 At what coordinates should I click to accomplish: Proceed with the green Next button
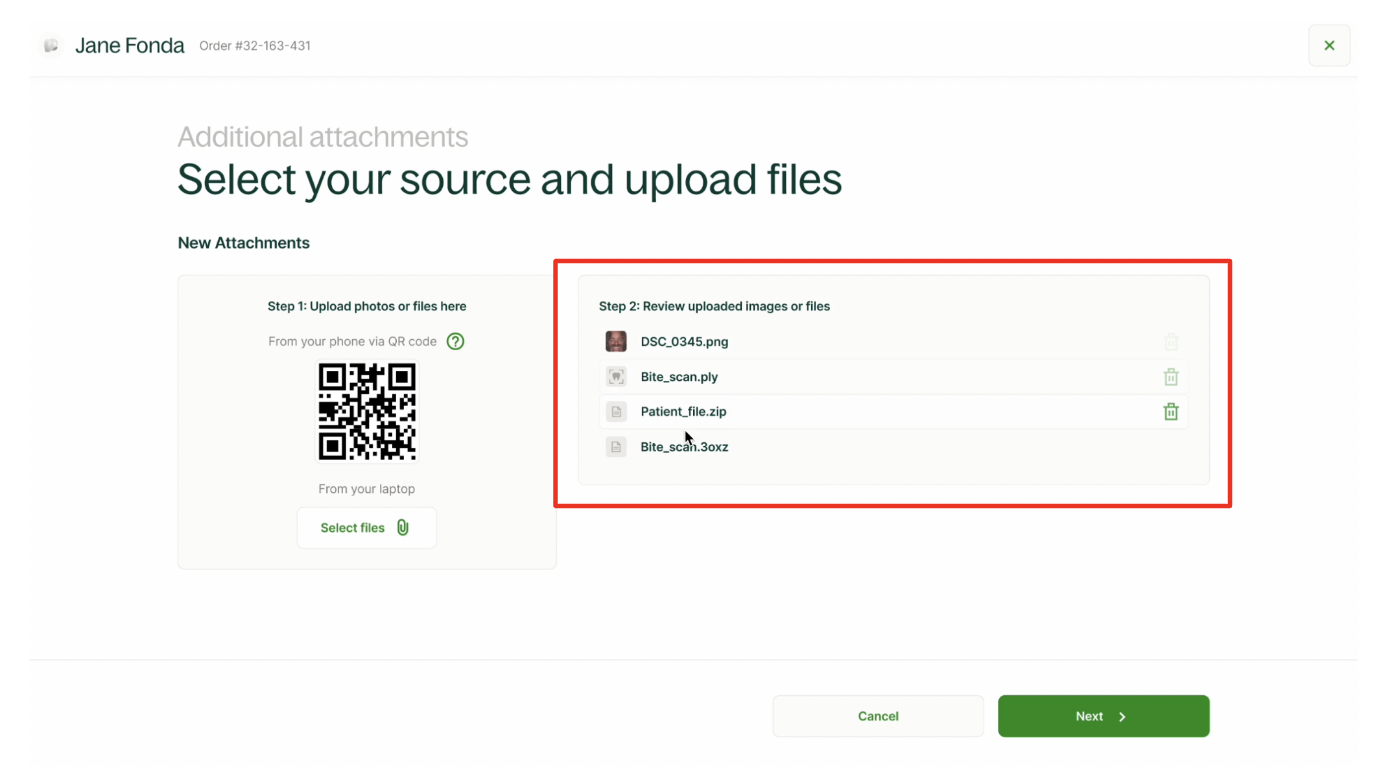tap(1103, 716)
